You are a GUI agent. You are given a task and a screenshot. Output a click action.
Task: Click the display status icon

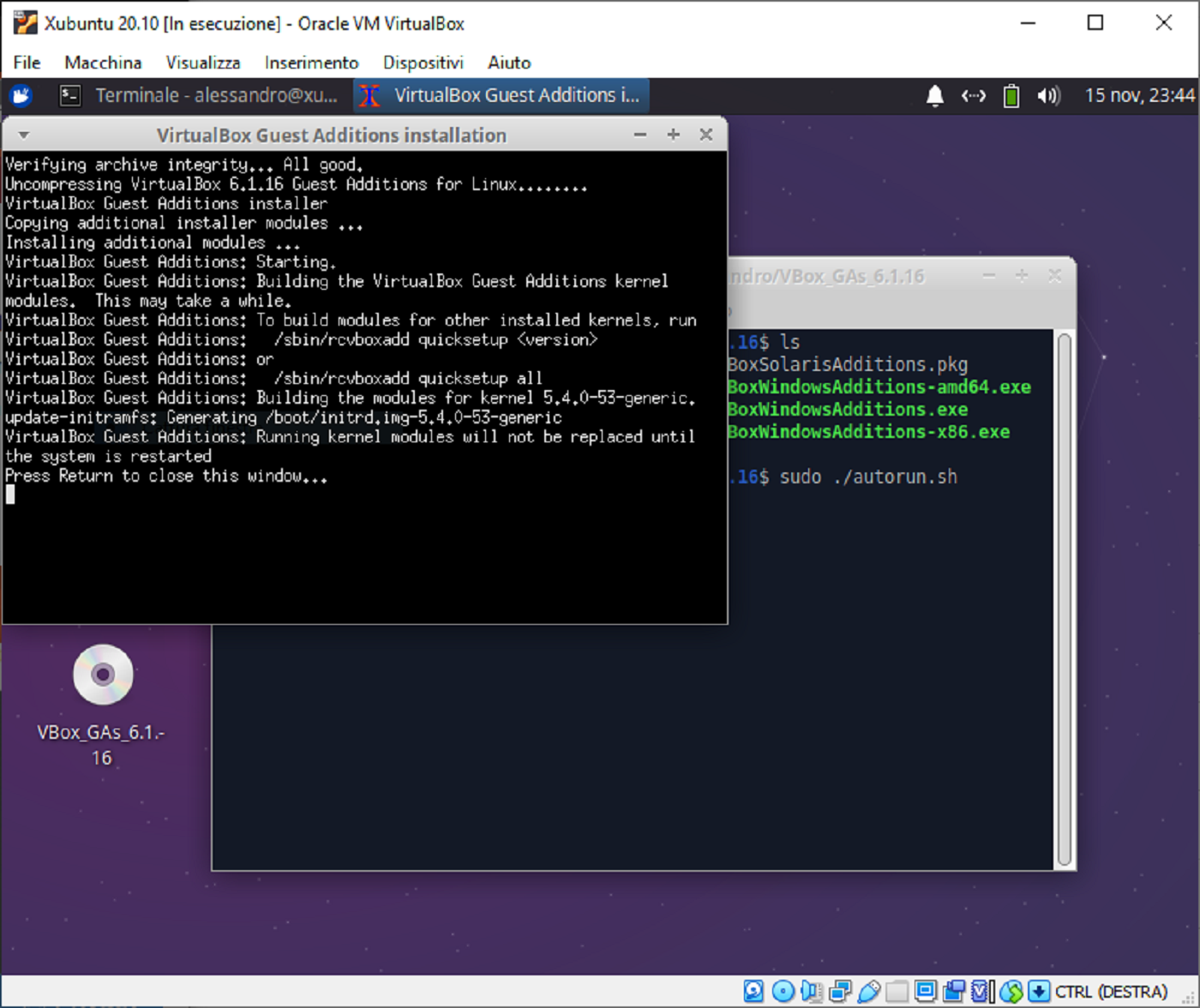coord(924,992)
